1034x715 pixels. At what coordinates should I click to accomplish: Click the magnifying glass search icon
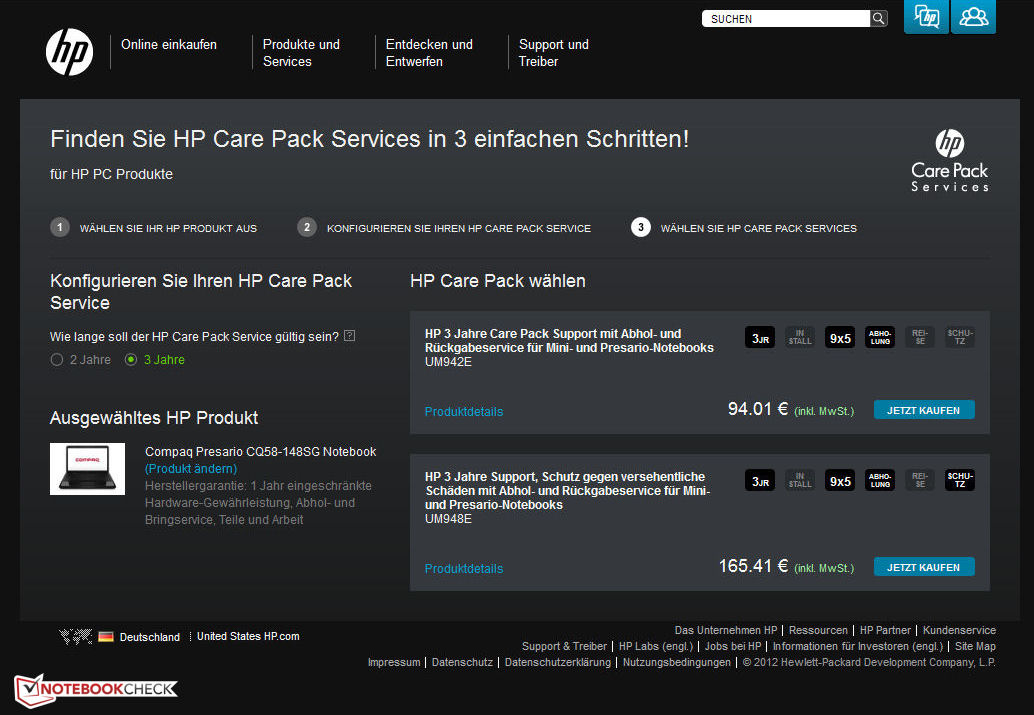pyautogui.click(x=879, y=18)
